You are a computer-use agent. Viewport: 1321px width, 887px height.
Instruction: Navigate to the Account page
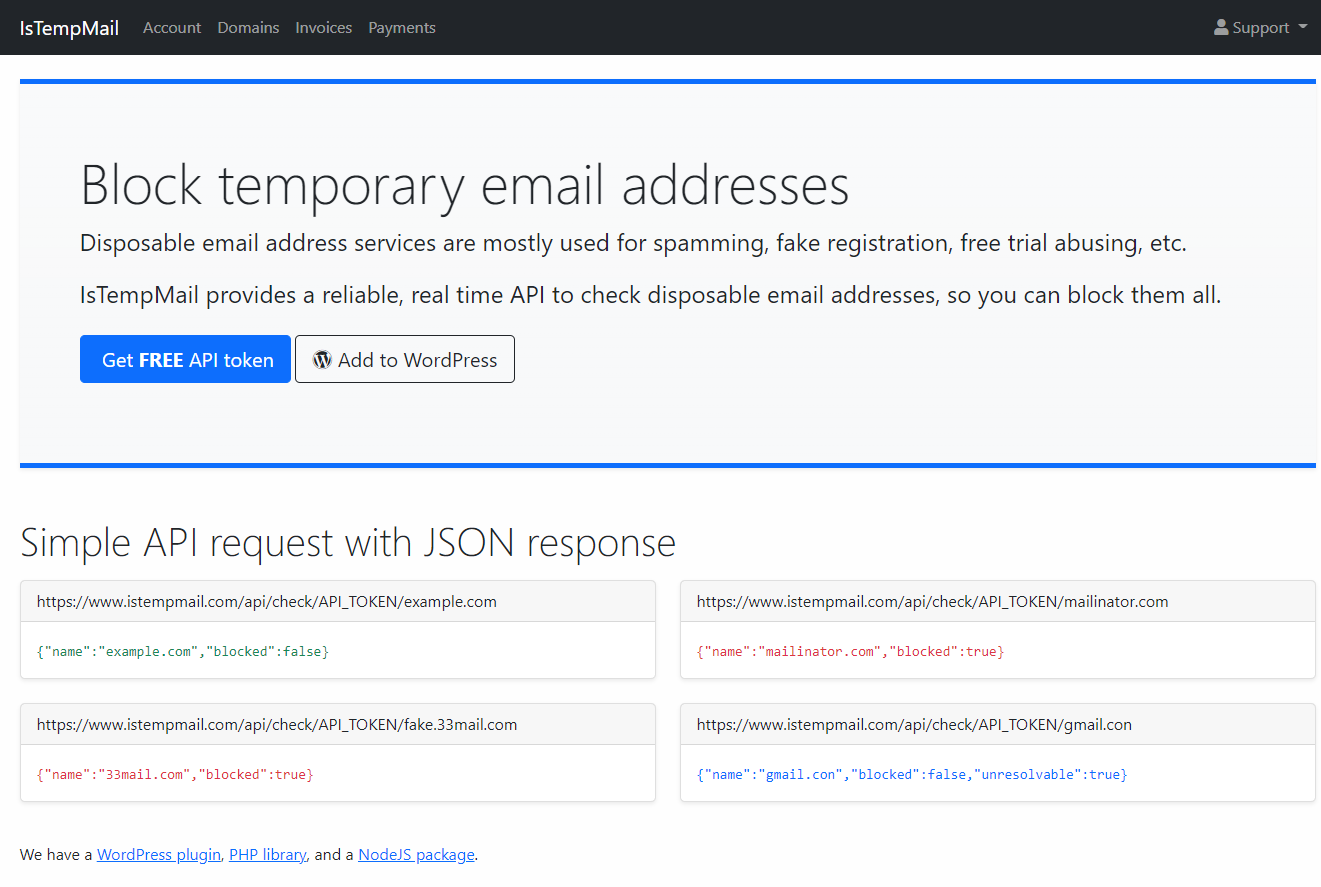pos(171,28)
